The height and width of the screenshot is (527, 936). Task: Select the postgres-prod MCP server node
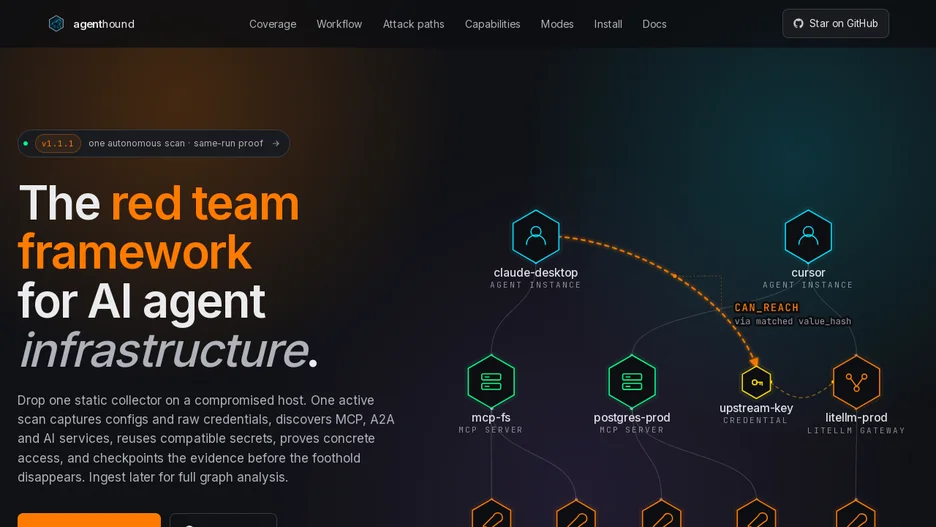coord(632,381)
